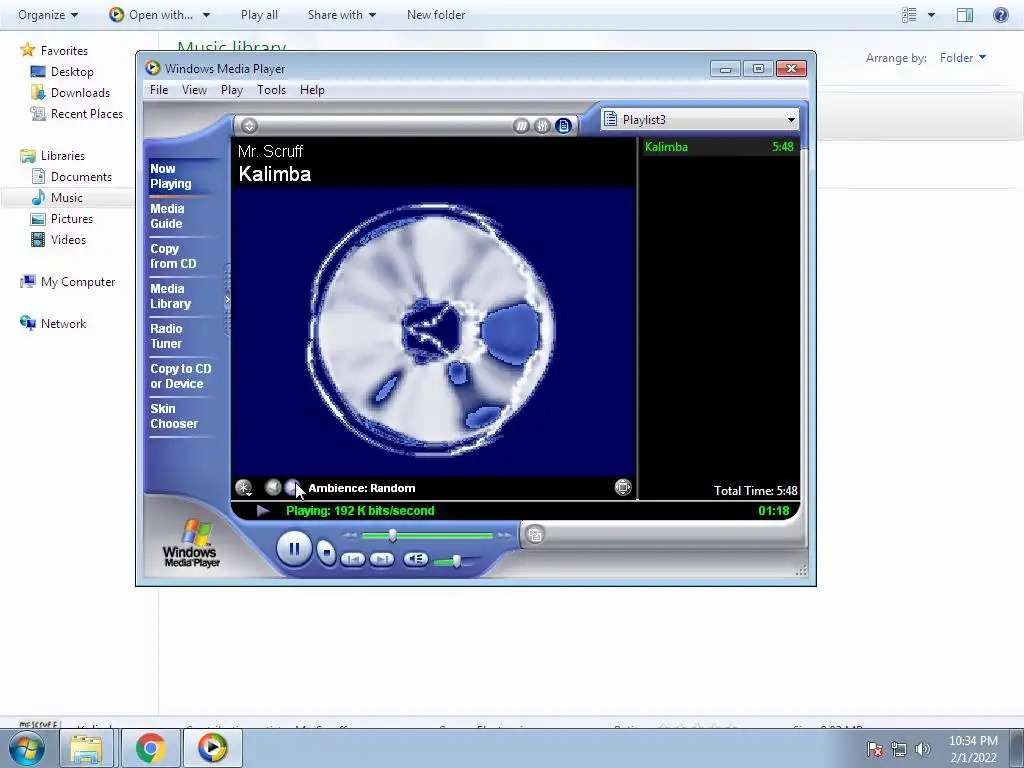Screen dimensions: 1024x768
Task: Open Arrange by Folder dropdown
Action: click(963, 57)
